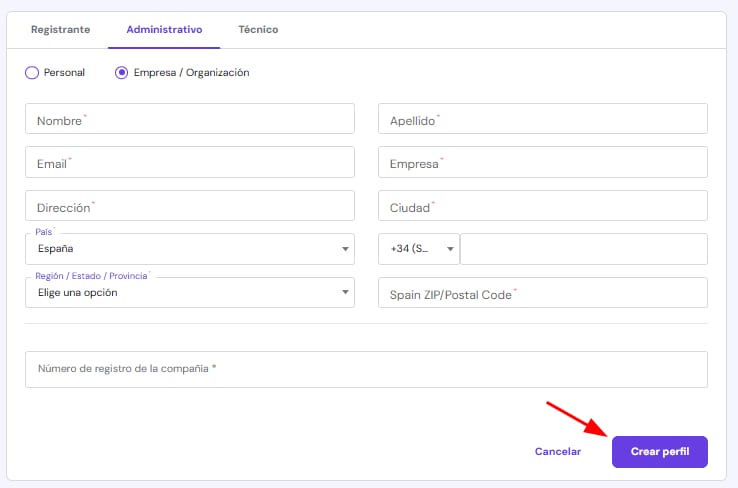Focus the Apellido text field
The image size is (738, 488).
[x=542, y=119]
